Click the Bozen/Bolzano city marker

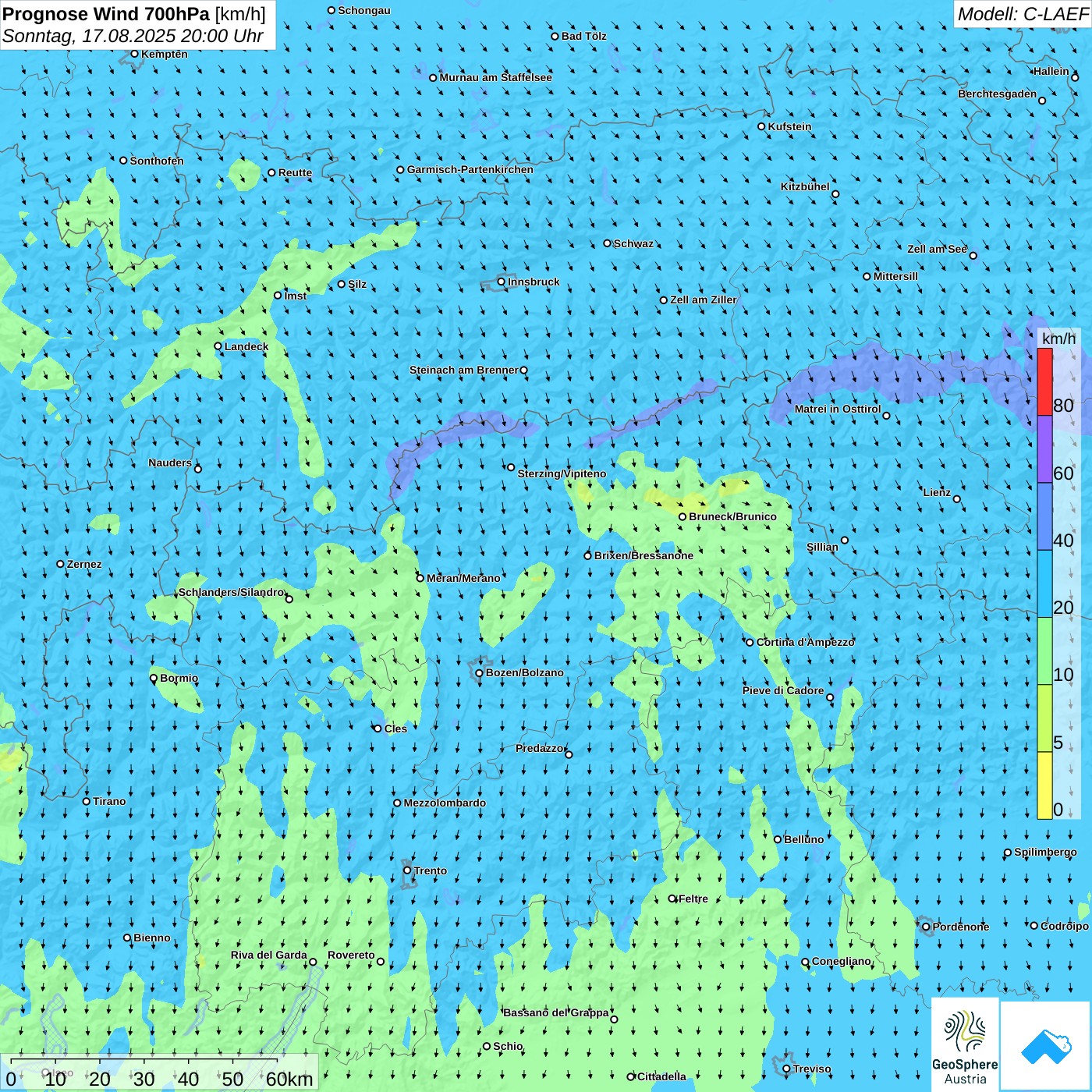pyautogui.click(x=479, y=672)
